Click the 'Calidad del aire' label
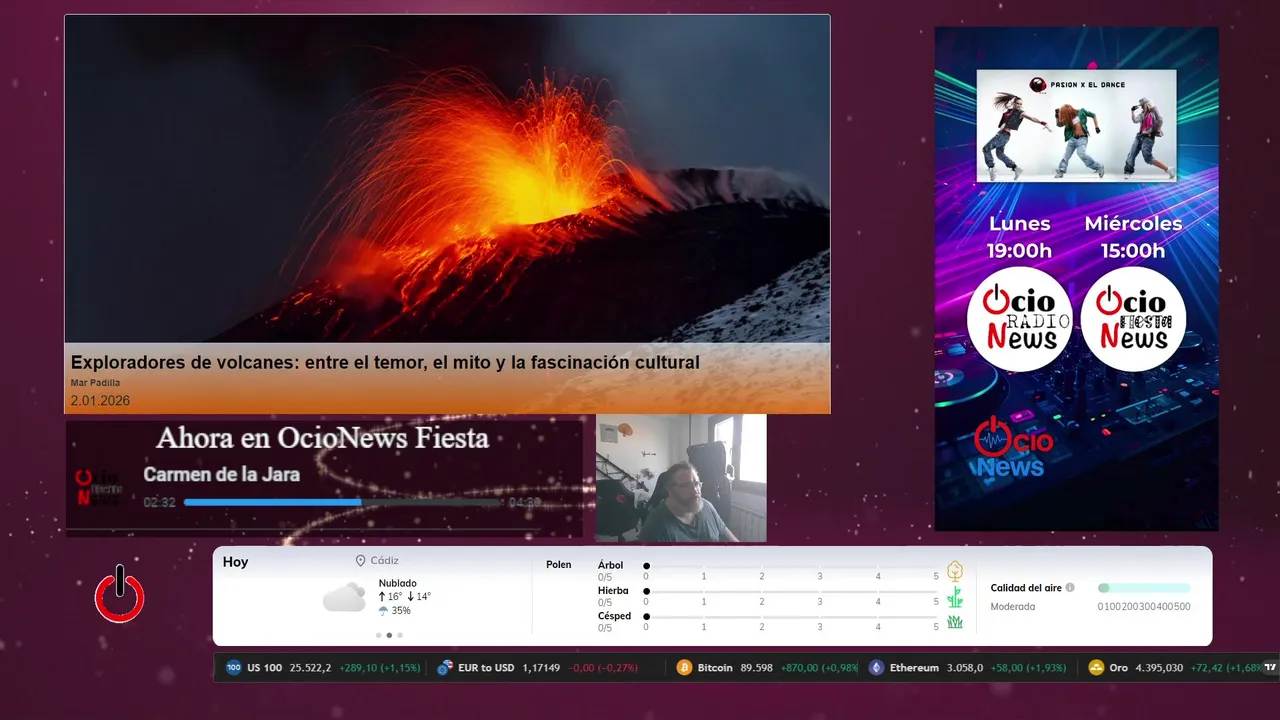 coord(1026,588)
